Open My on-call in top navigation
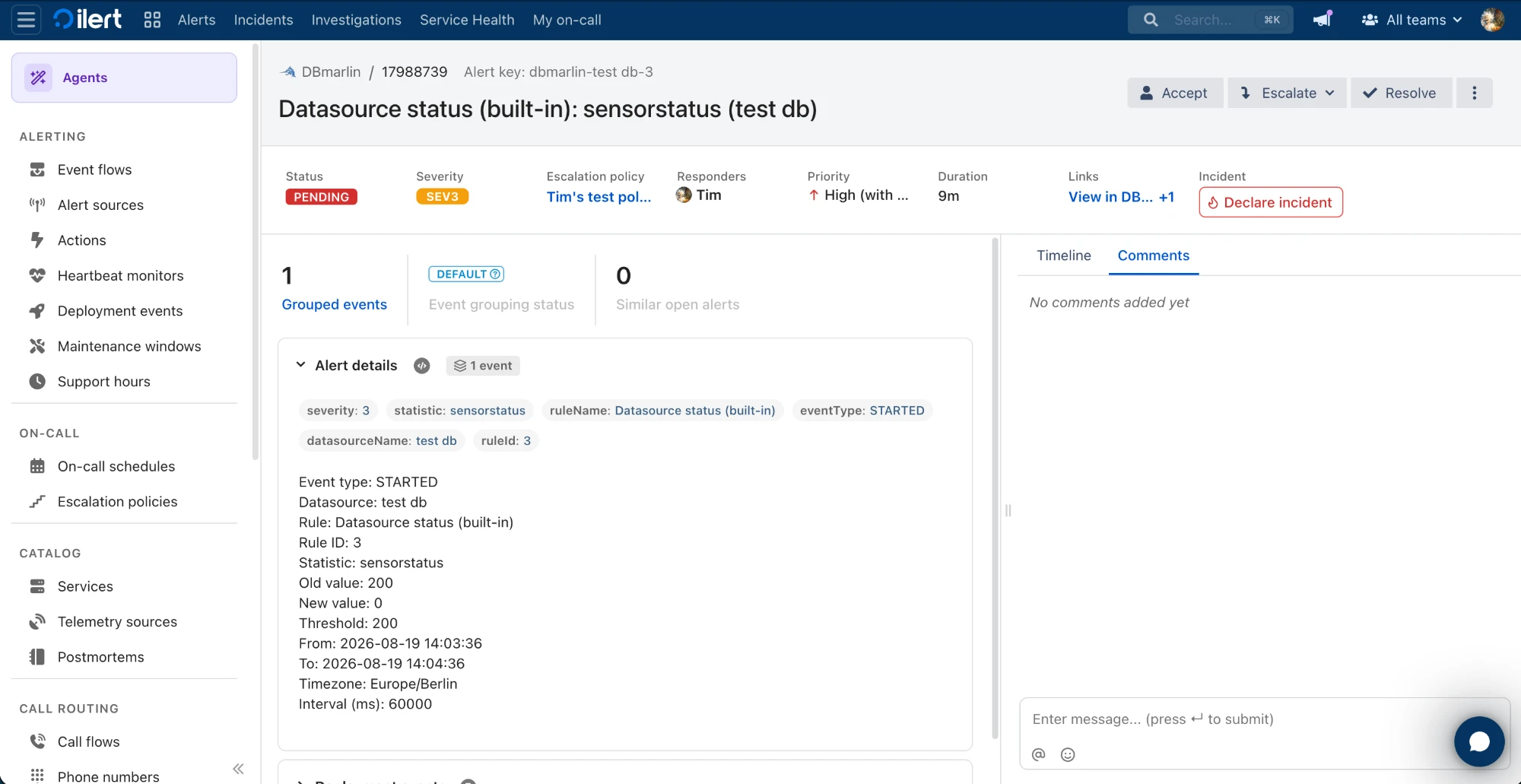1521x784 pixels. 567,20
